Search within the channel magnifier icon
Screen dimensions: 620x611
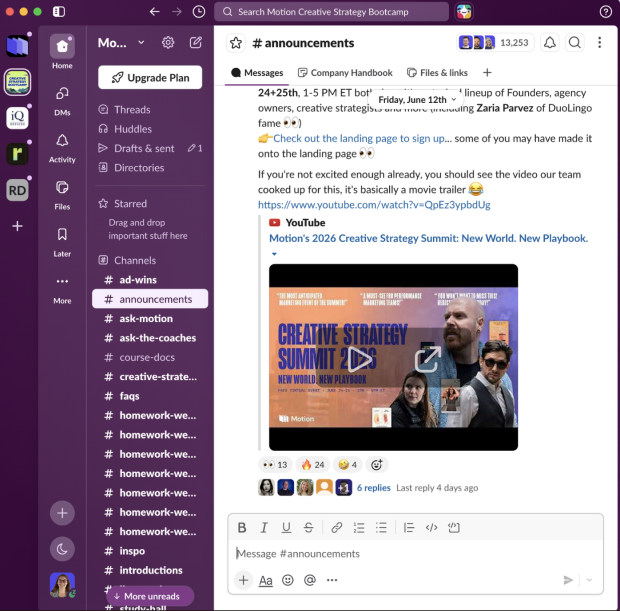575,43
